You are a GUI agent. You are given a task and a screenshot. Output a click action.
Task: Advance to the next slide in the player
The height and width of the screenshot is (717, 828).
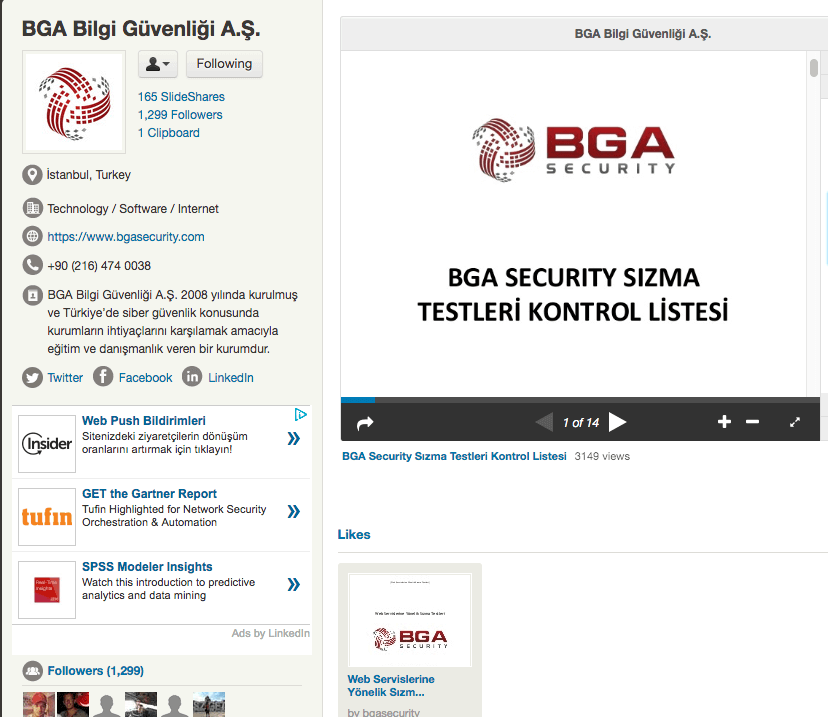click(x=617, y=422)
